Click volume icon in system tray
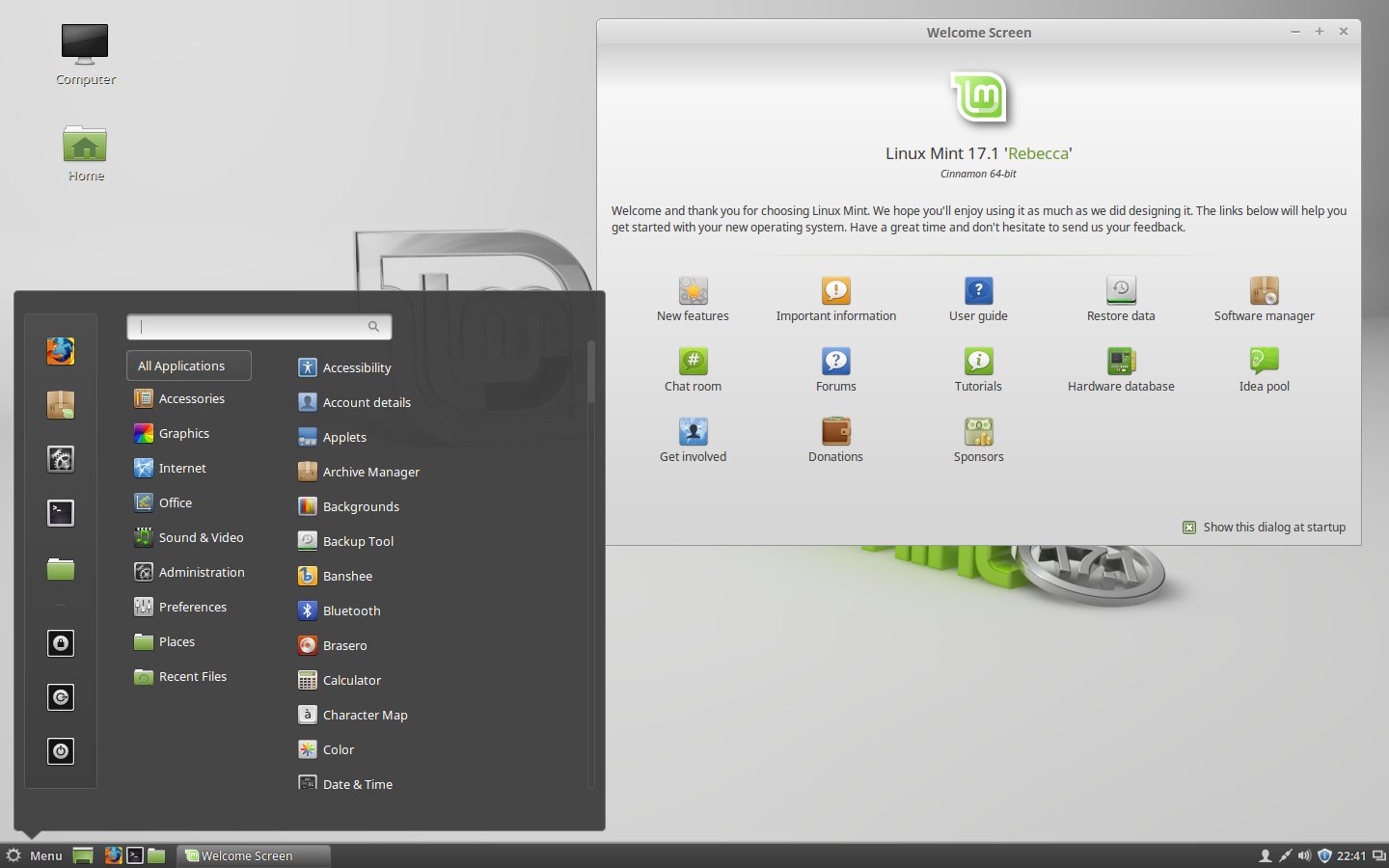The image size is (1389, 868). 1304,855
